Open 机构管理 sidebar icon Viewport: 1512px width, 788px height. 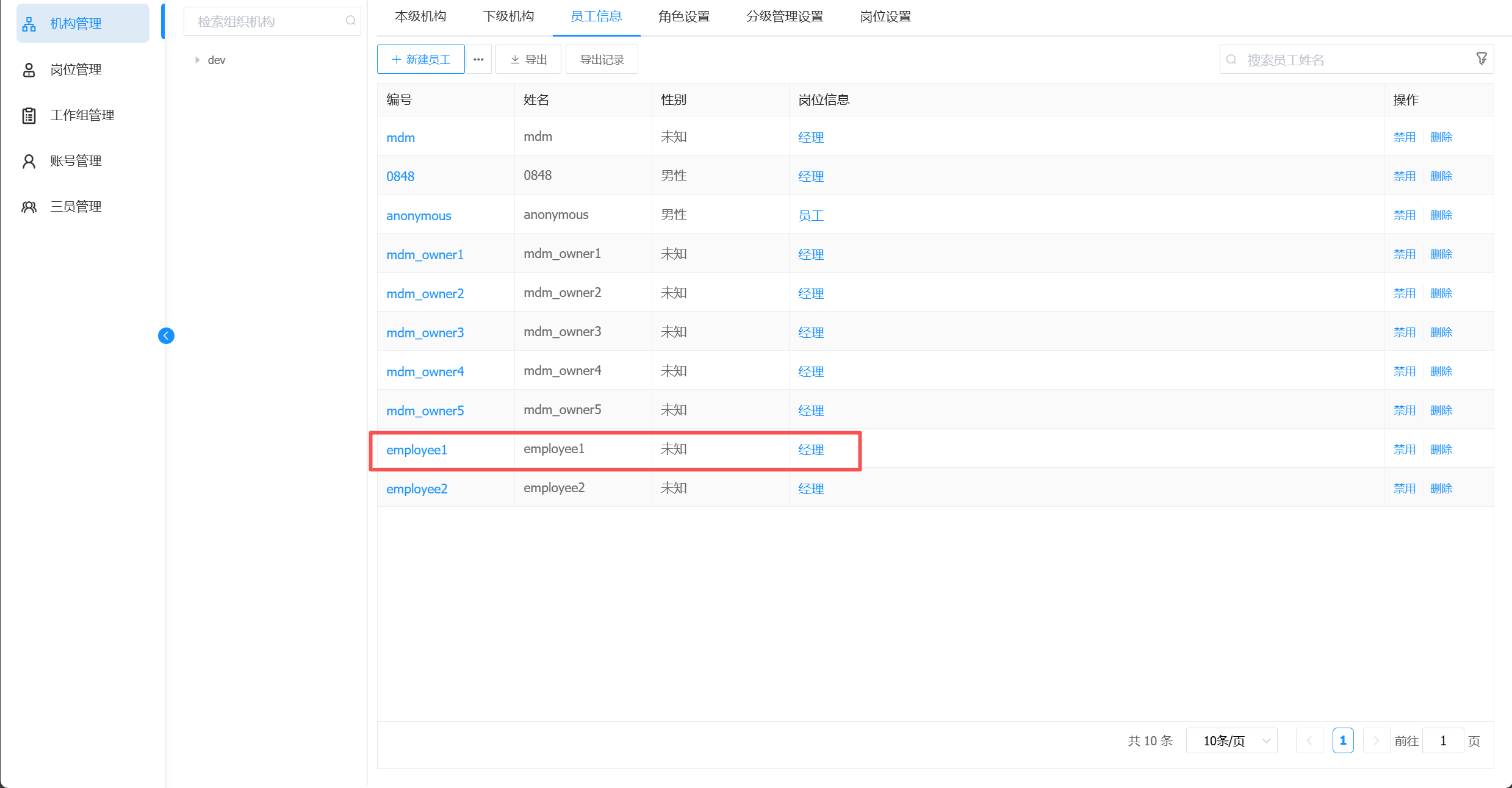[29, 24]
